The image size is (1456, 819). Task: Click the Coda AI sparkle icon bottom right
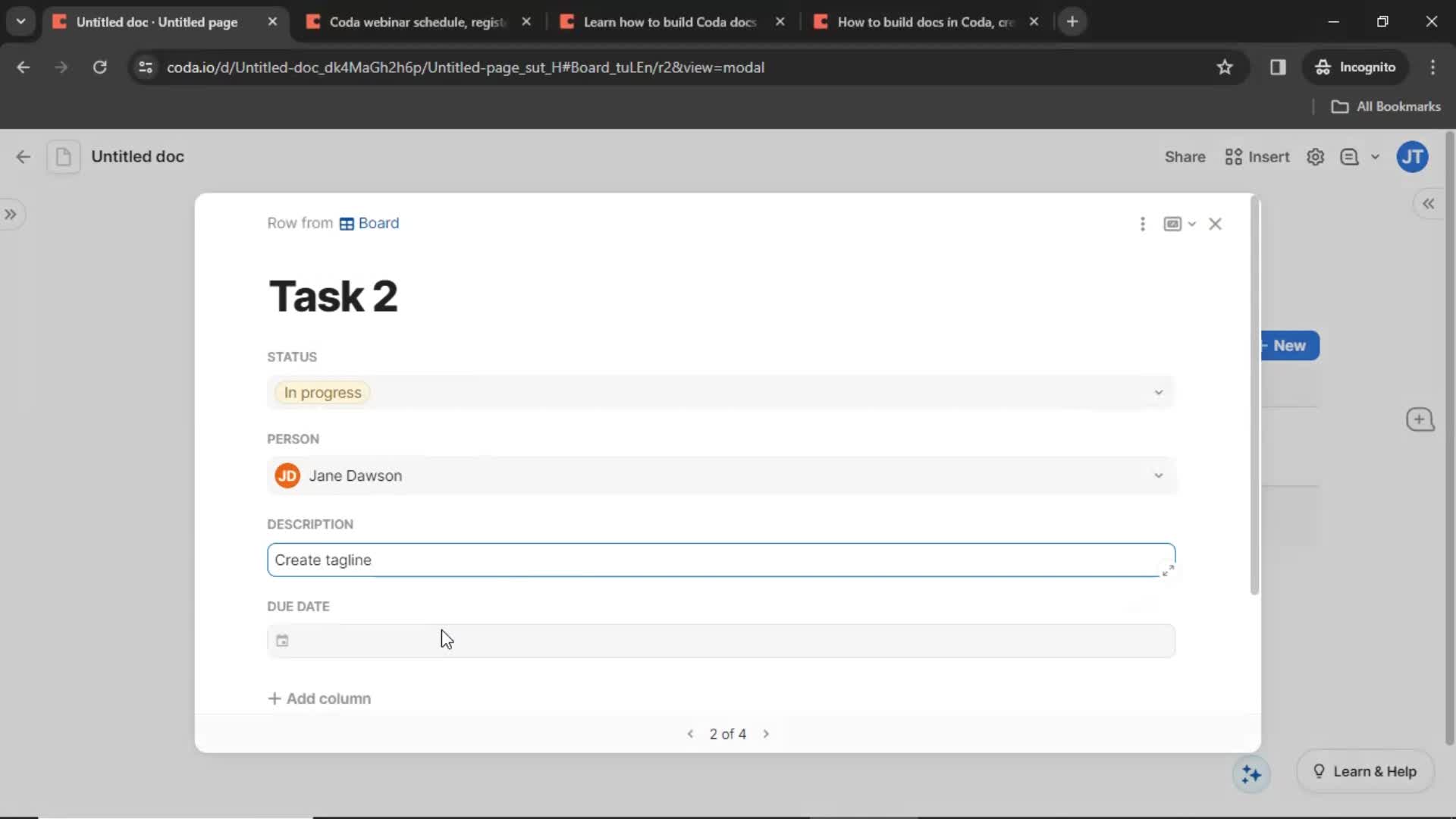click(1252, 772)
